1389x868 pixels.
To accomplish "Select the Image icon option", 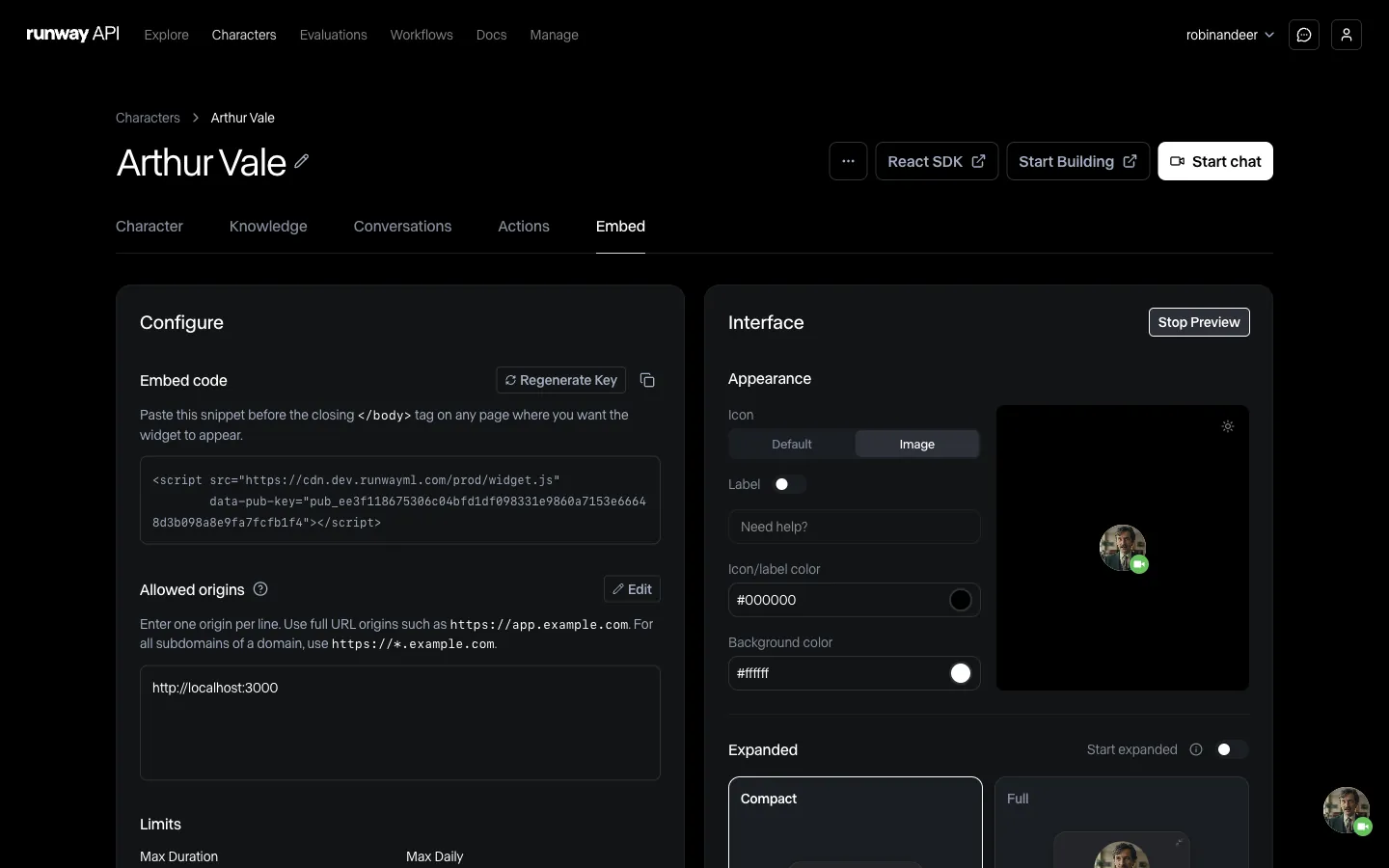I will (x=916, y=444).
